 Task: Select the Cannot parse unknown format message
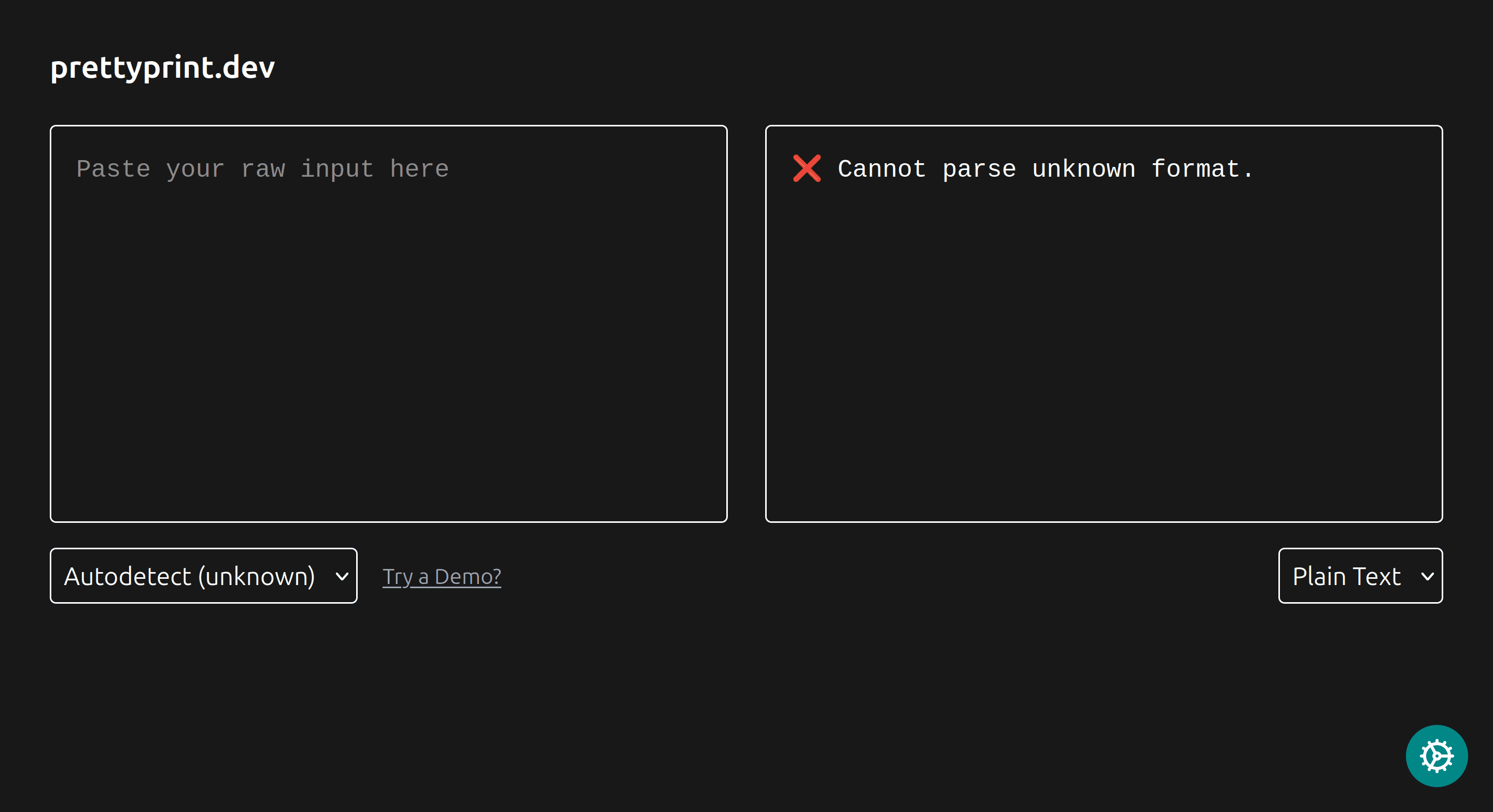1045,169
